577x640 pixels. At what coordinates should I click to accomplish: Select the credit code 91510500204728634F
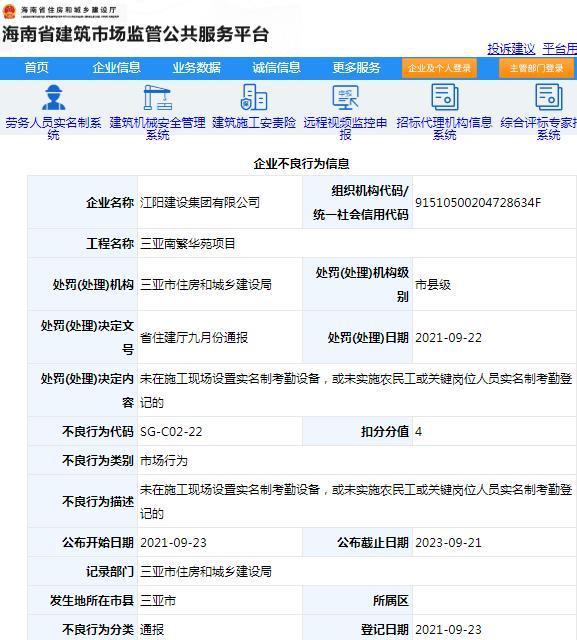point(478,202)
